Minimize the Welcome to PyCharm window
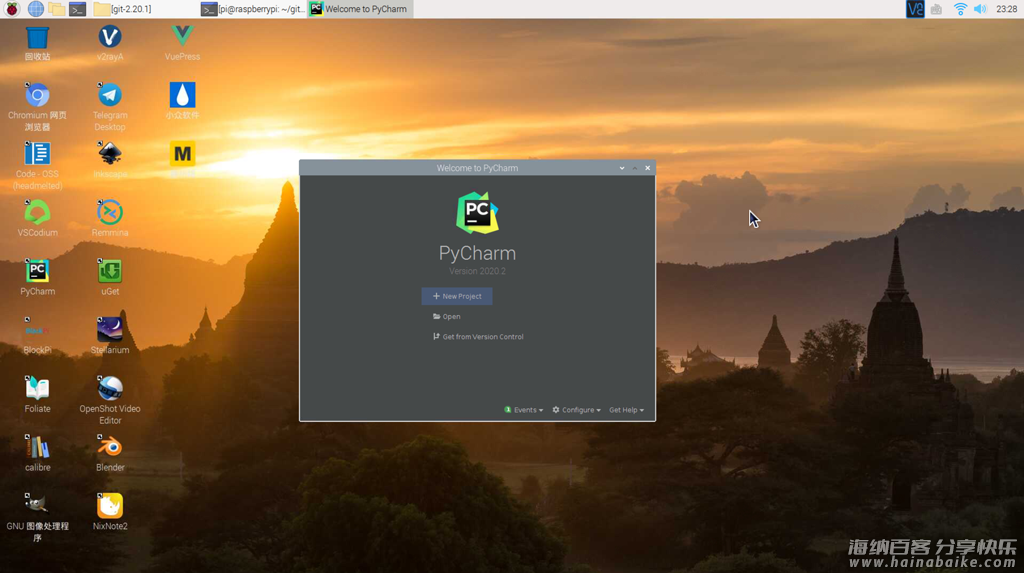The width and height of the screenshot is (1024, 573). coord(622,168)
